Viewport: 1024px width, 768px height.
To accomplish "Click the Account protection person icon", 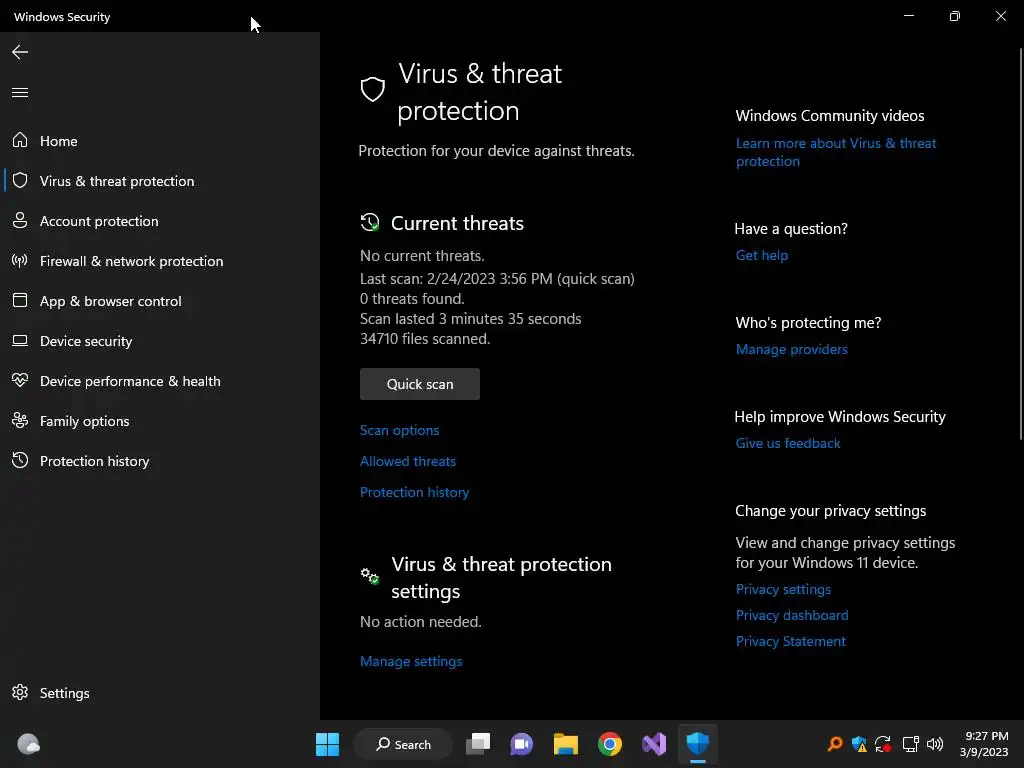I will pyautogui.click(x=20, y=221).
